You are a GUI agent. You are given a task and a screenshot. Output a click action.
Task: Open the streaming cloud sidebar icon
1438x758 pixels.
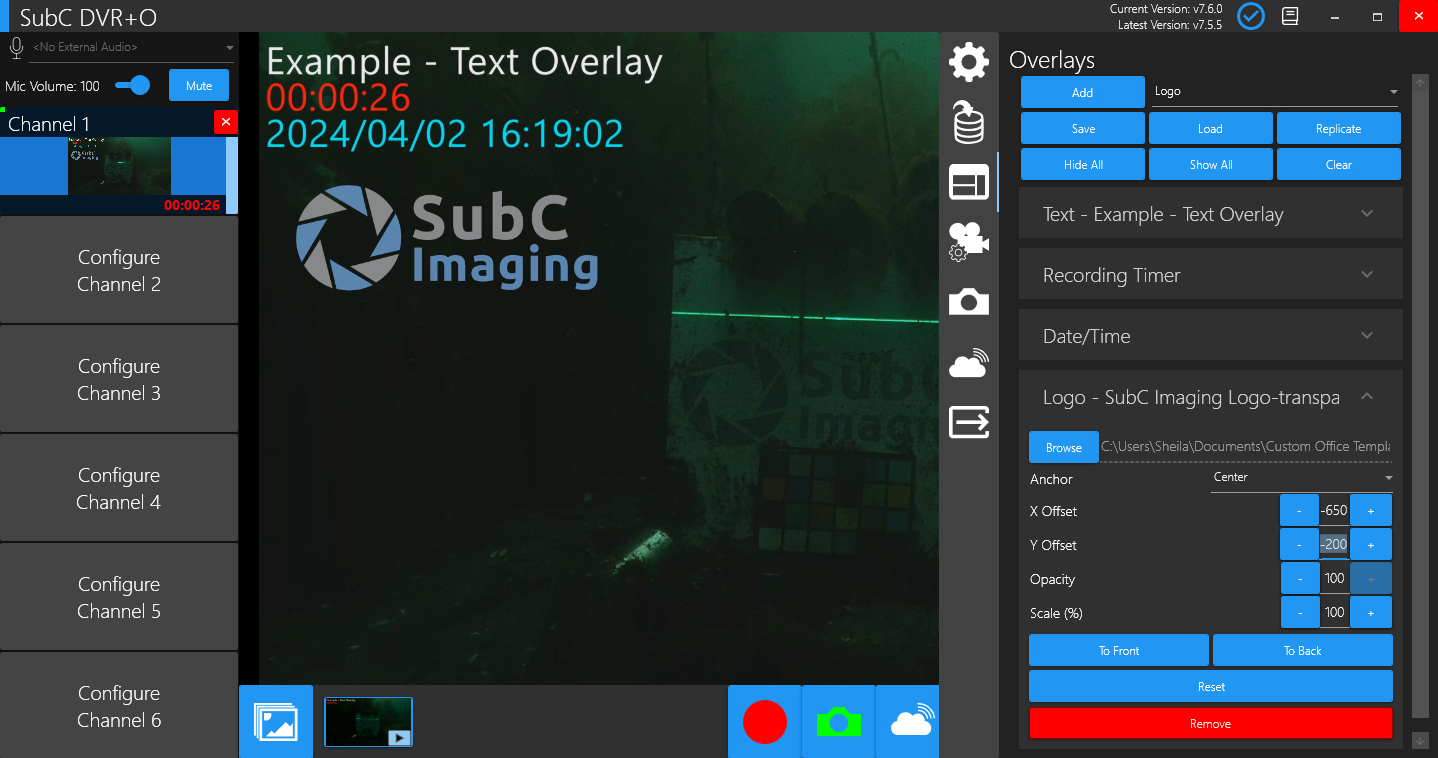click(x=968, y=363)
